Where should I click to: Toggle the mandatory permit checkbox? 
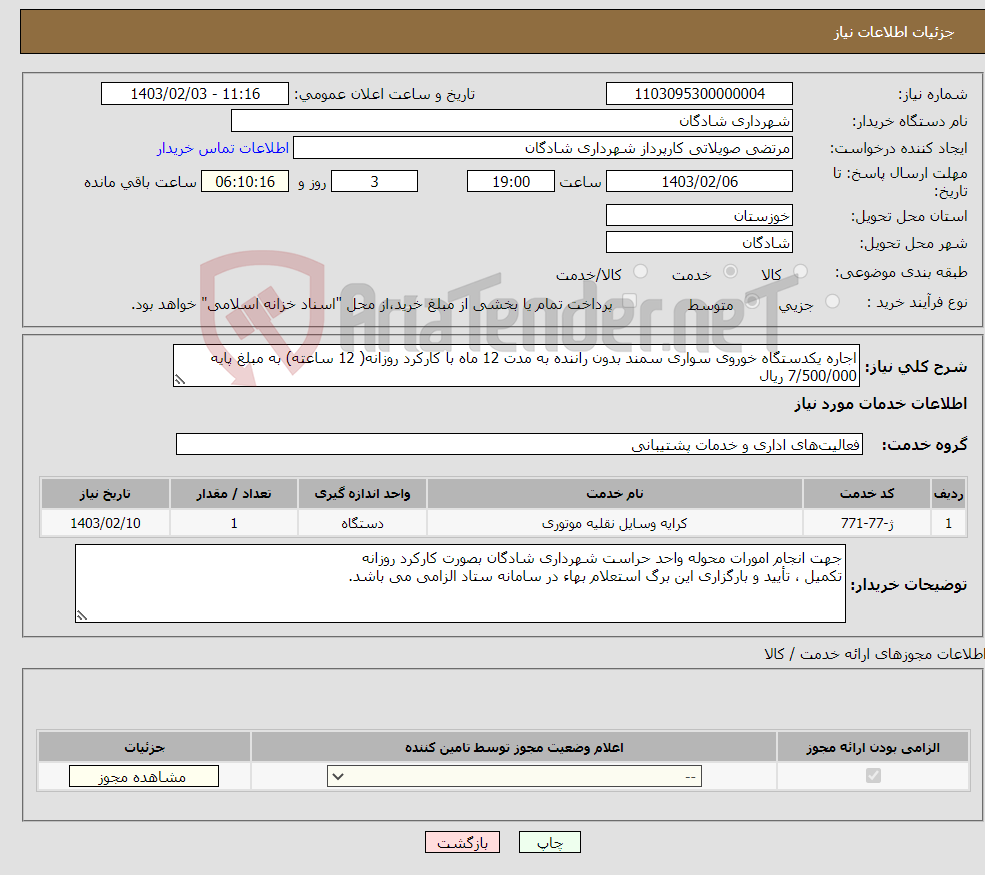(873, 776)
